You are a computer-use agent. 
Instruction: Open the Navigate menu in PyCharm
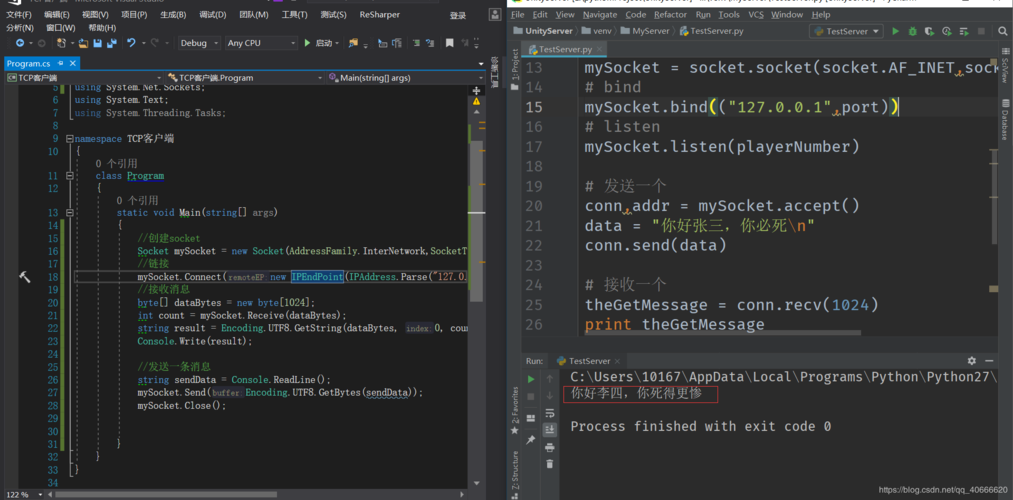[x=600, y=14]
